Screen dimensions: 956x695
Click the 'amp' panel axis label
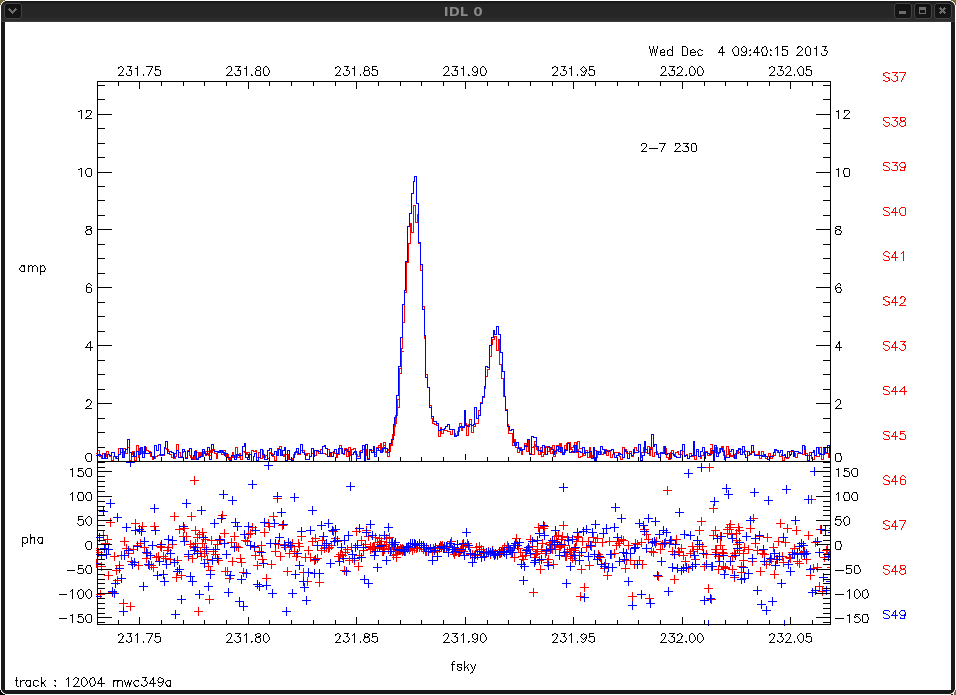[x=32, y=268]
